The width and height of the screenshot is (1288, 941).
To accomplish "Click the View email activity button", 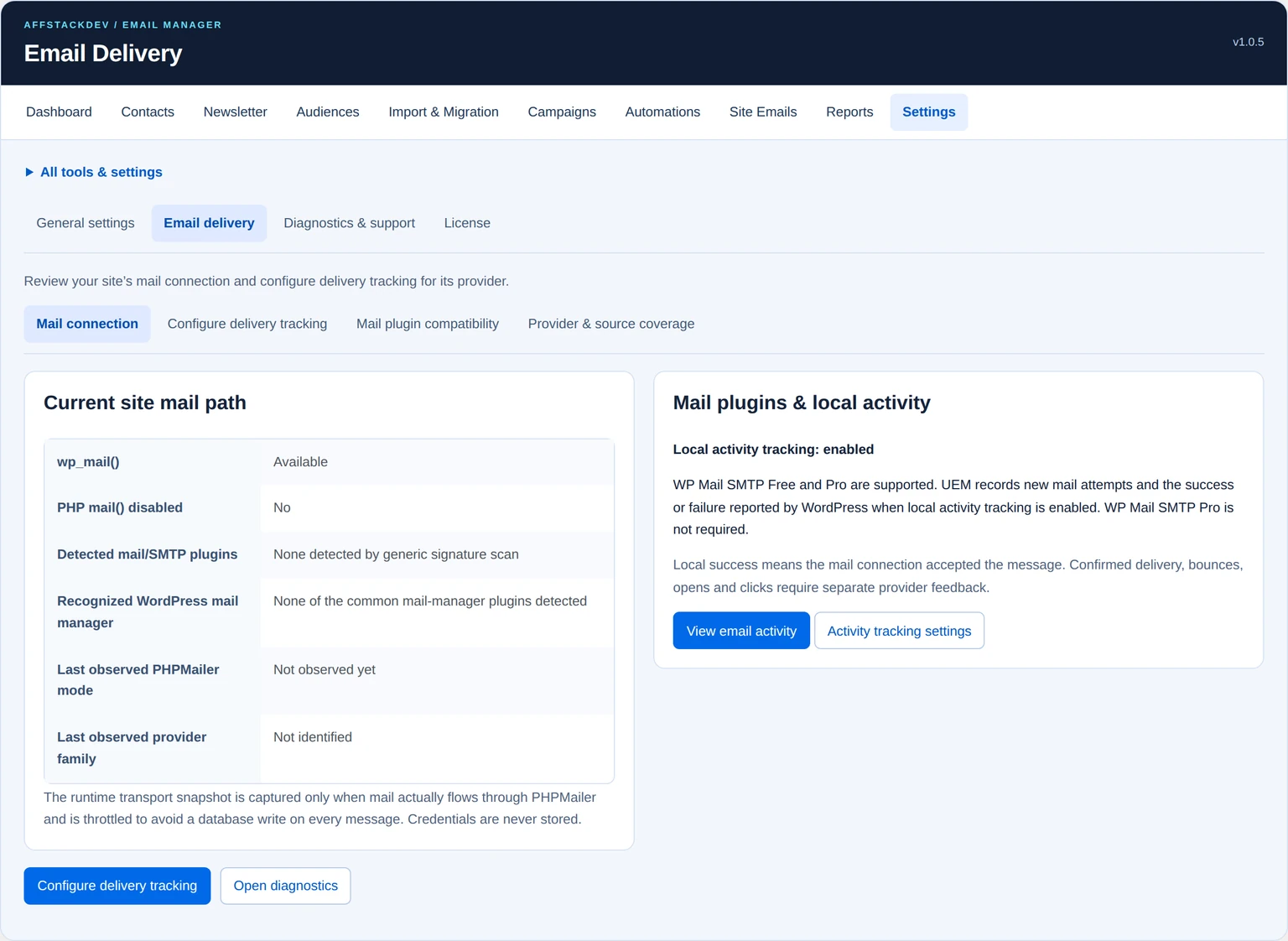I will [x=741, y=631].
